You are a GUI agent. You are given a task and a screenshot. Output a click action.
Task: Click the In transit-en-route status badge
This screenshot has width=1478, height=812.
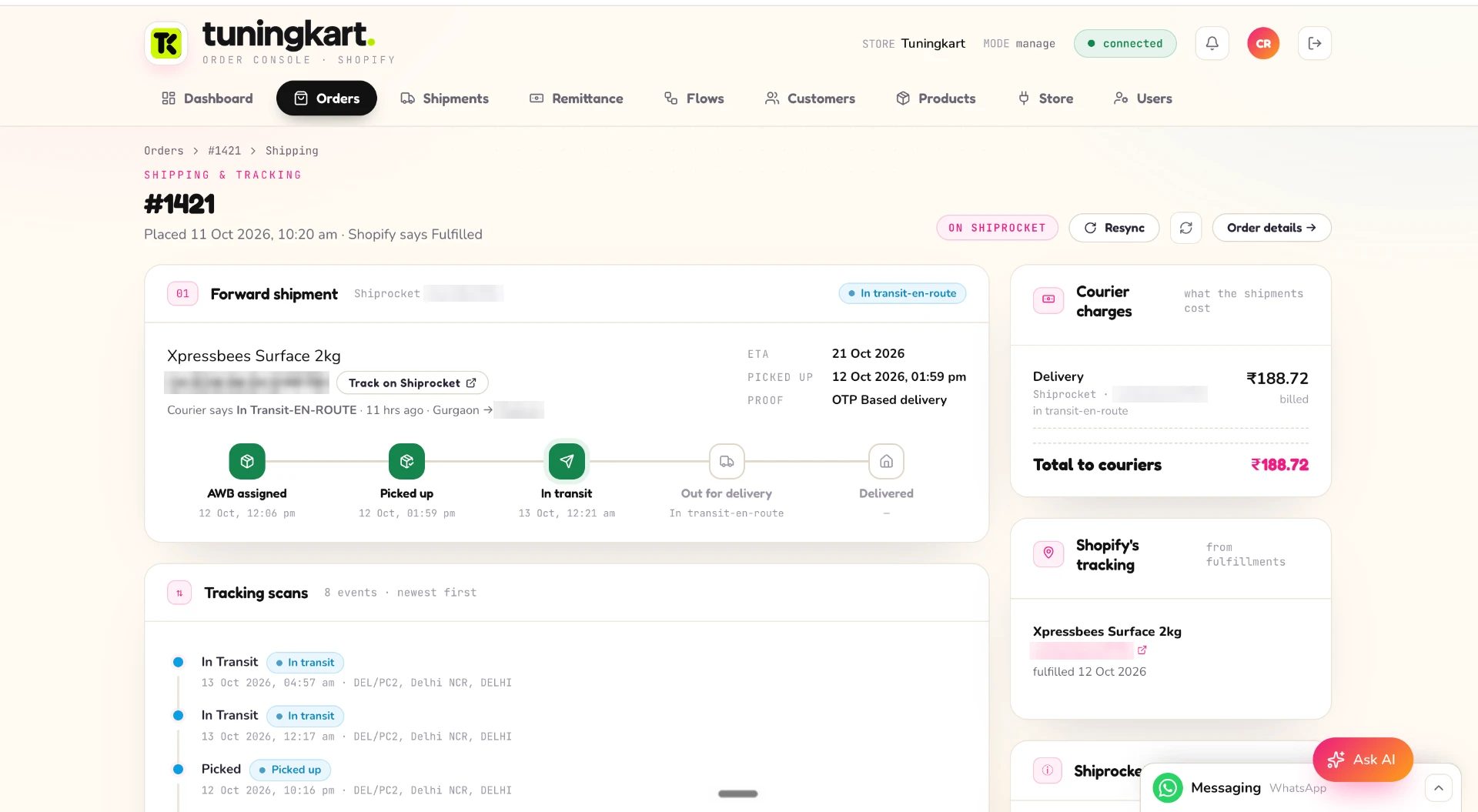pos(902,293)
